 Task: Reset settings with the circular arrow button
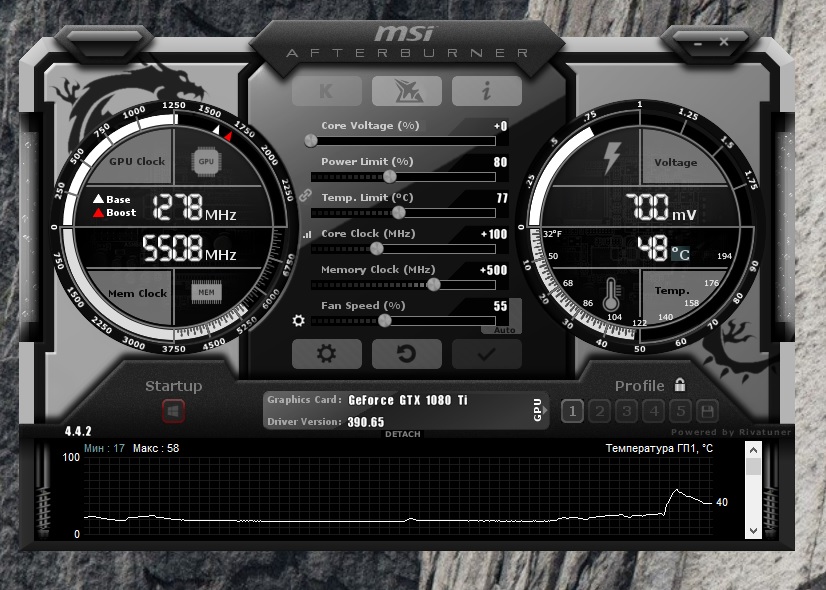[407, 353]
